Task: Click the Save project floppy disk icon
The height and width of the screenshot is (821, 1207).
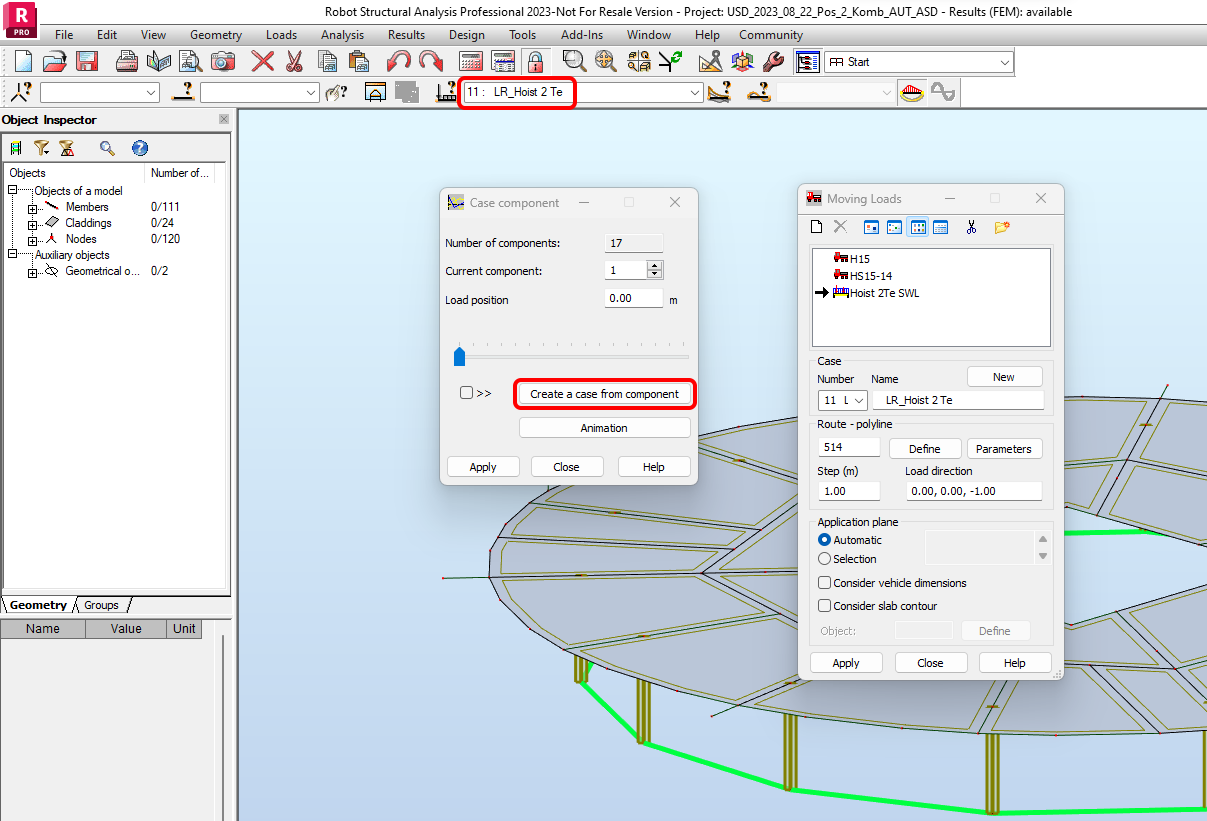Action: click(87, 62)
